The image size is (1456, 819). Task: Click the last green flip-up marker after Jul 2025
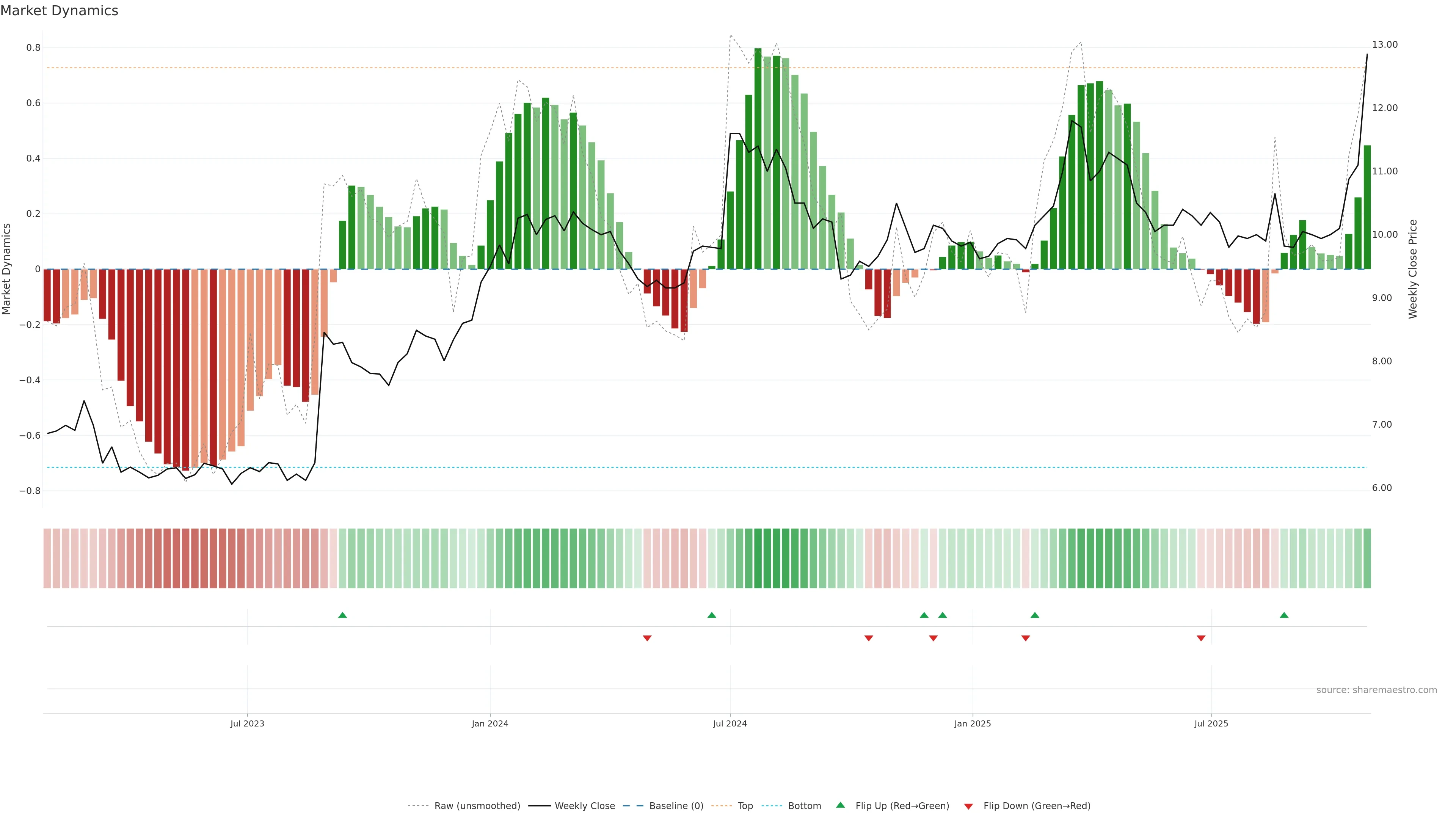[x=1283, y=615]
